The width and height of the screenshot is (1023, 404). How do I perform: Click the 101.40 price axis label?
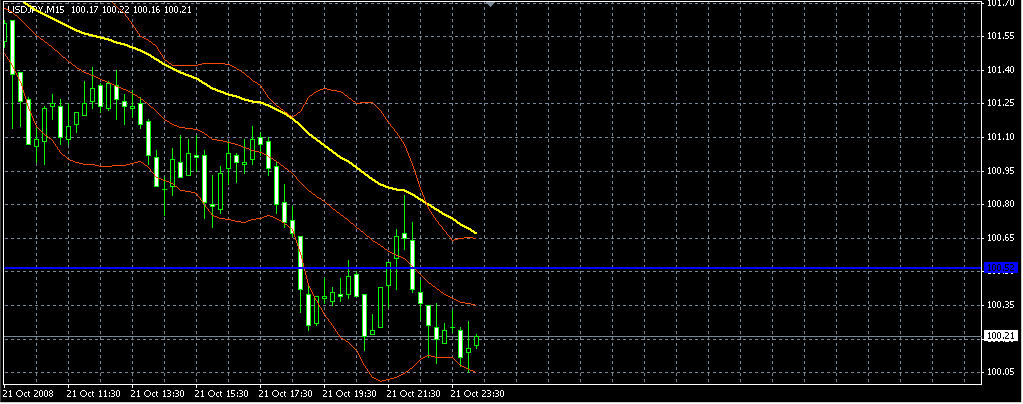tap(1001, 70)
